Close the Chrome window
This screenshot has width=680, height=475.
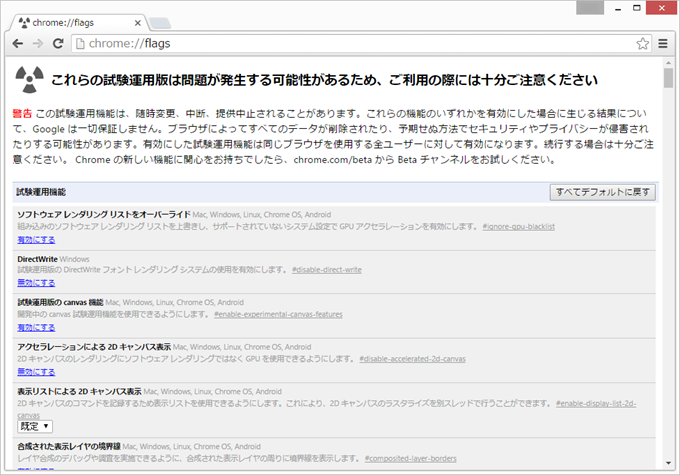(x=661, y=8)
